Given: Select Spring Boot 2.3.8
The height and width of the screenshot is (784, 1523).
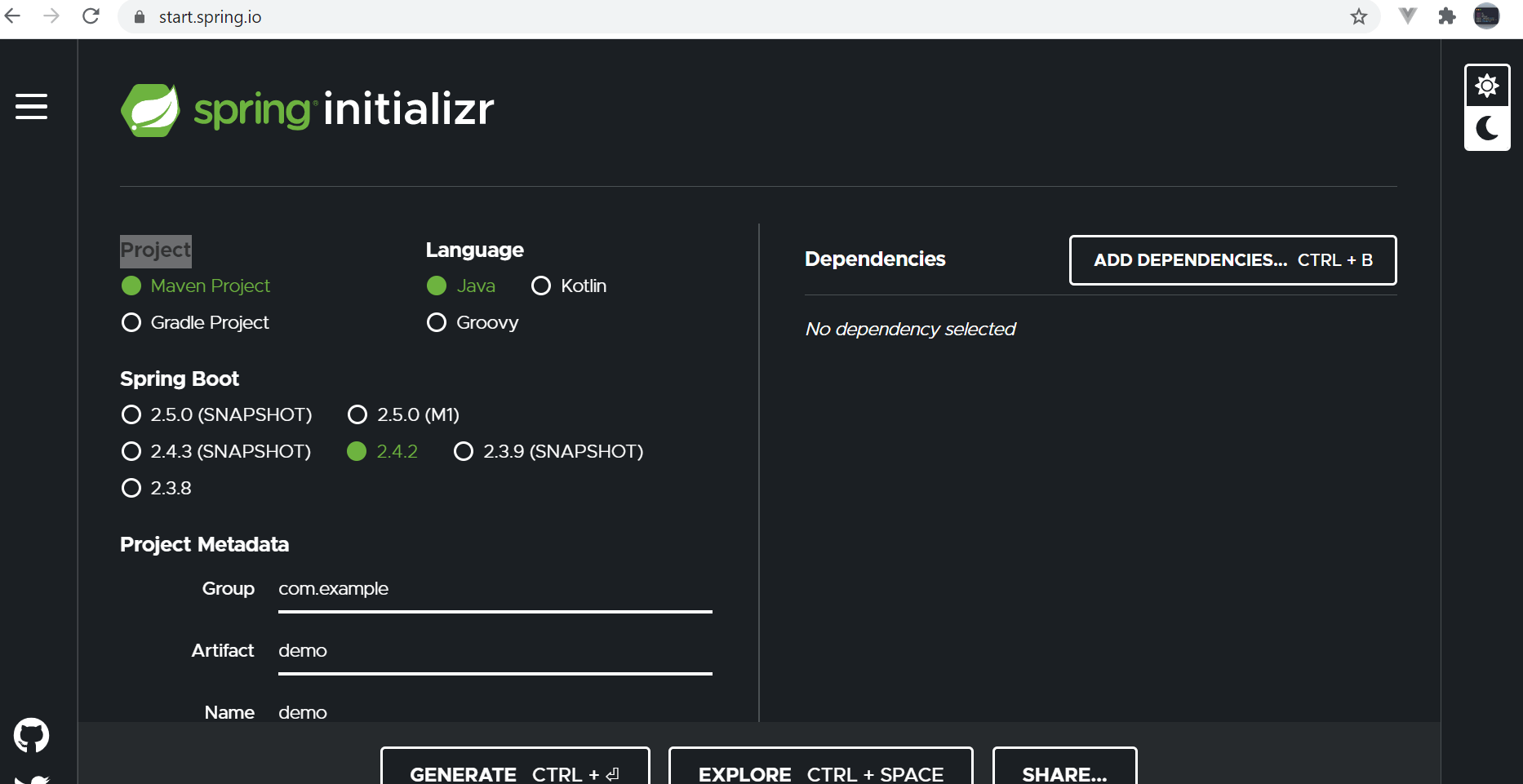Looking at the screenshot, I should tap(156, 488).
